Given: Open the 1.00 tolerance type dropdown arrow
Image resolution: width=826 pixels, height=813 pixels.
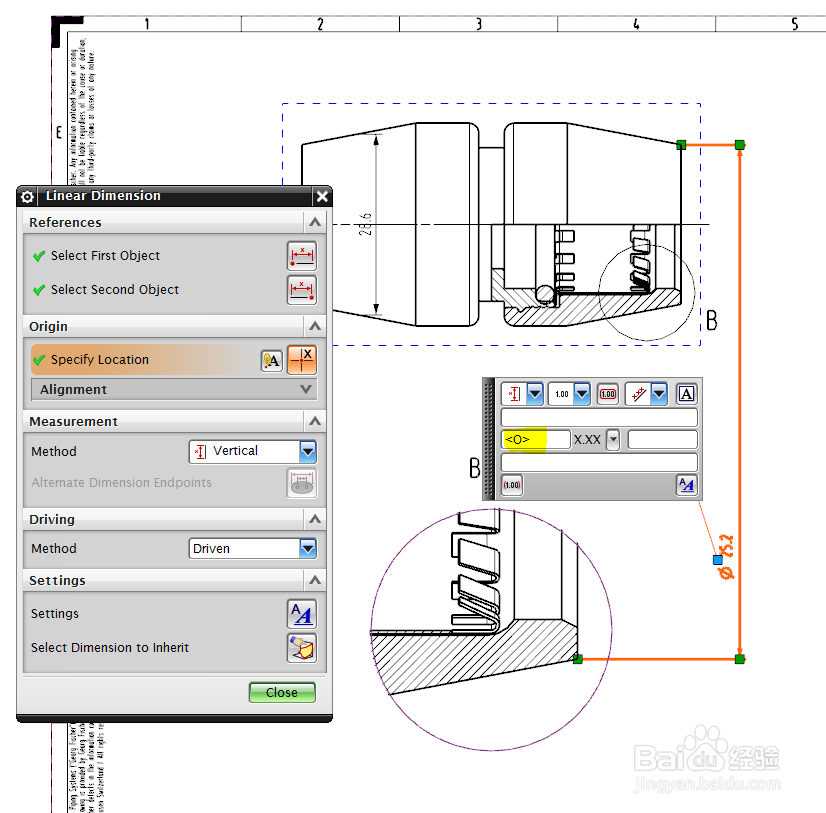Looking at the screenshot, I should [x=582, y=394].
